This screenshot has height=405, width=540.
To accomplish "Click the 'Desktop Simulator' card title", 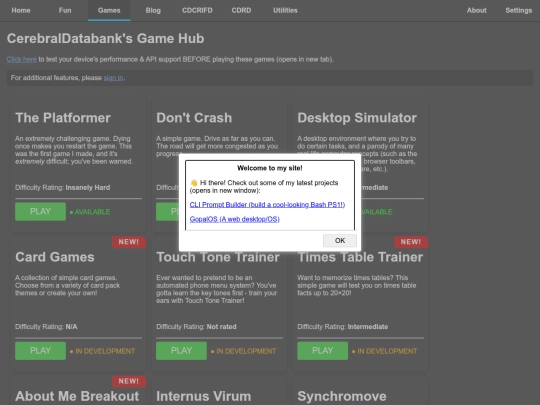I will 357,118.
